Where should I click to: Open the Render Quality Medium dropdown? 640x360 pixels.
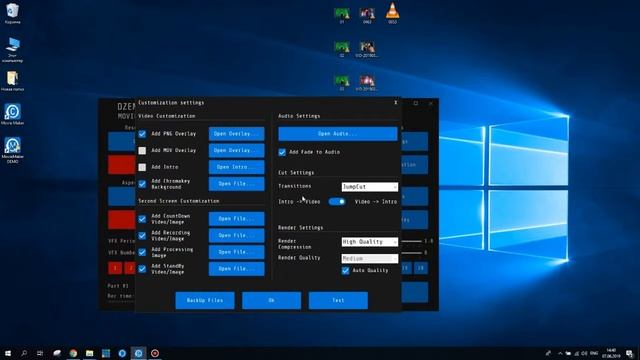369,259
